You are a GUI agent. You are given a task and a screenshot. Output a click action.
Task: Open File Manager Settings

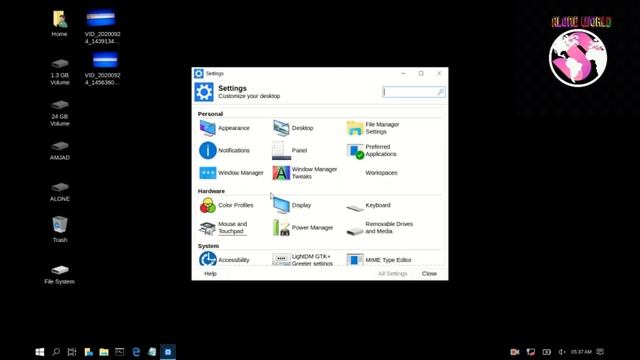pyautogui.click(x=373, y=128)
